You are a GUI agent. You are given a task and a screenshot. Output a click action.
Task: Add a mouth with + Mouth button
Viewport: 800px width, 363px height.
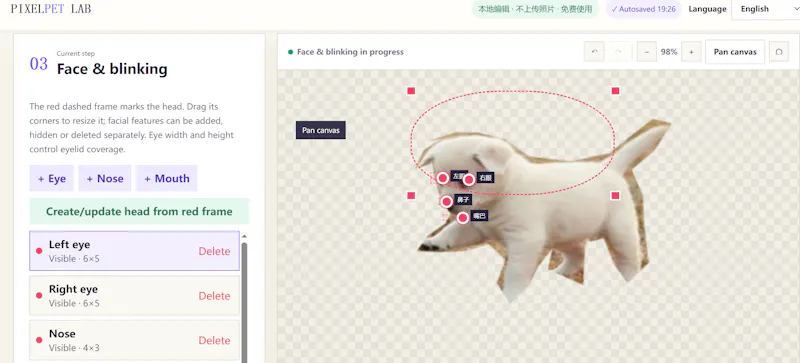(x=166, y=178)
